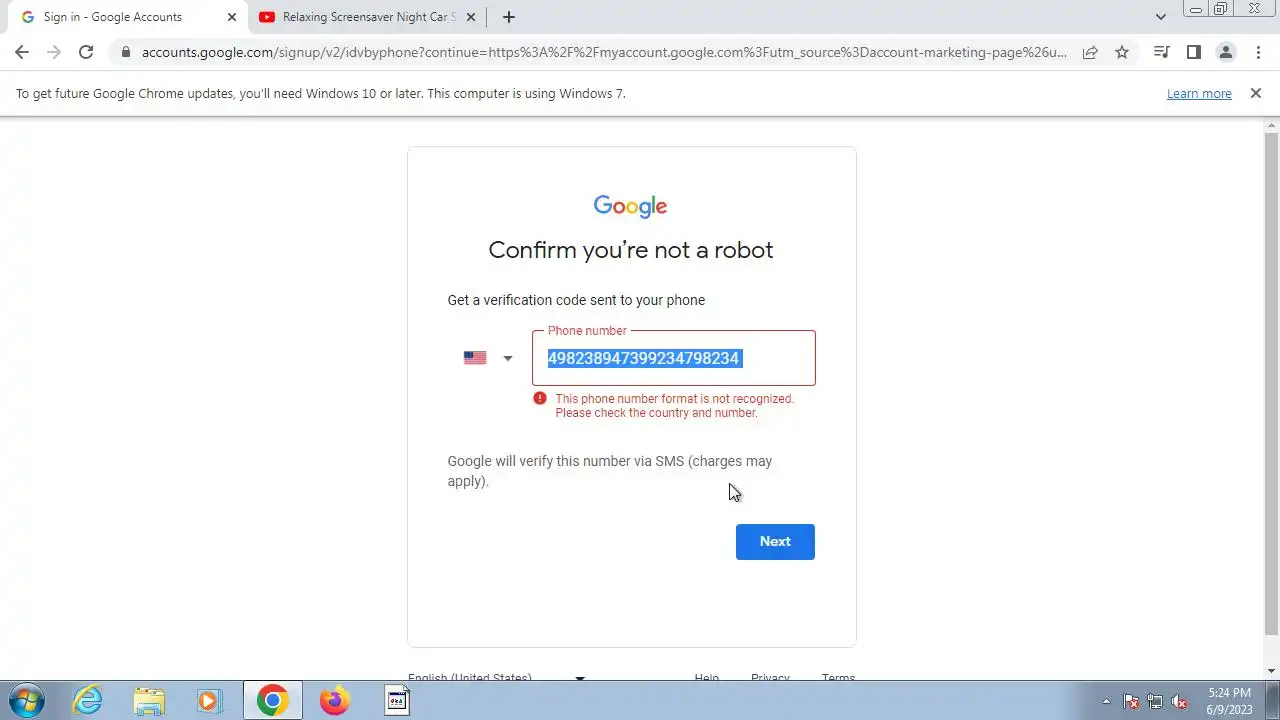Click the blue Next button

[x=775, y=541]
